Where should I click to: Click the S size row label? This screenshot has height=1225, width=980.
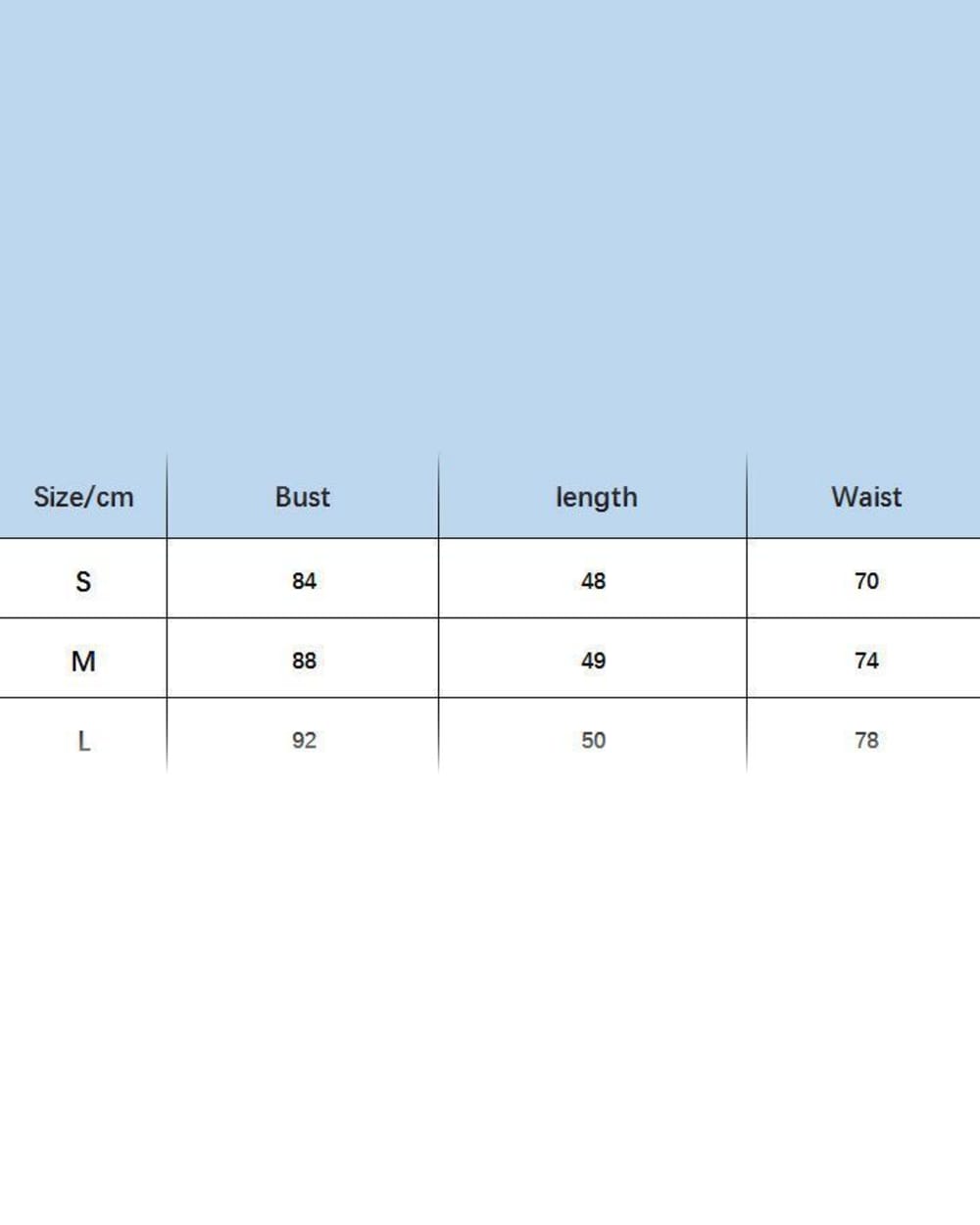pyautogui.click(x=83, y=581)
